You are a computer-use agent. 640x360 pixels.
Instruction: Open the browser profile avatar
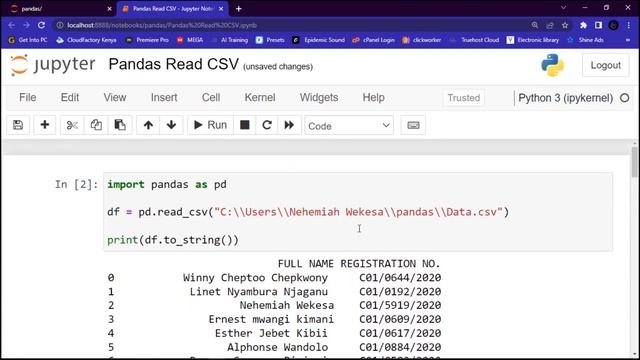[613, 25]
